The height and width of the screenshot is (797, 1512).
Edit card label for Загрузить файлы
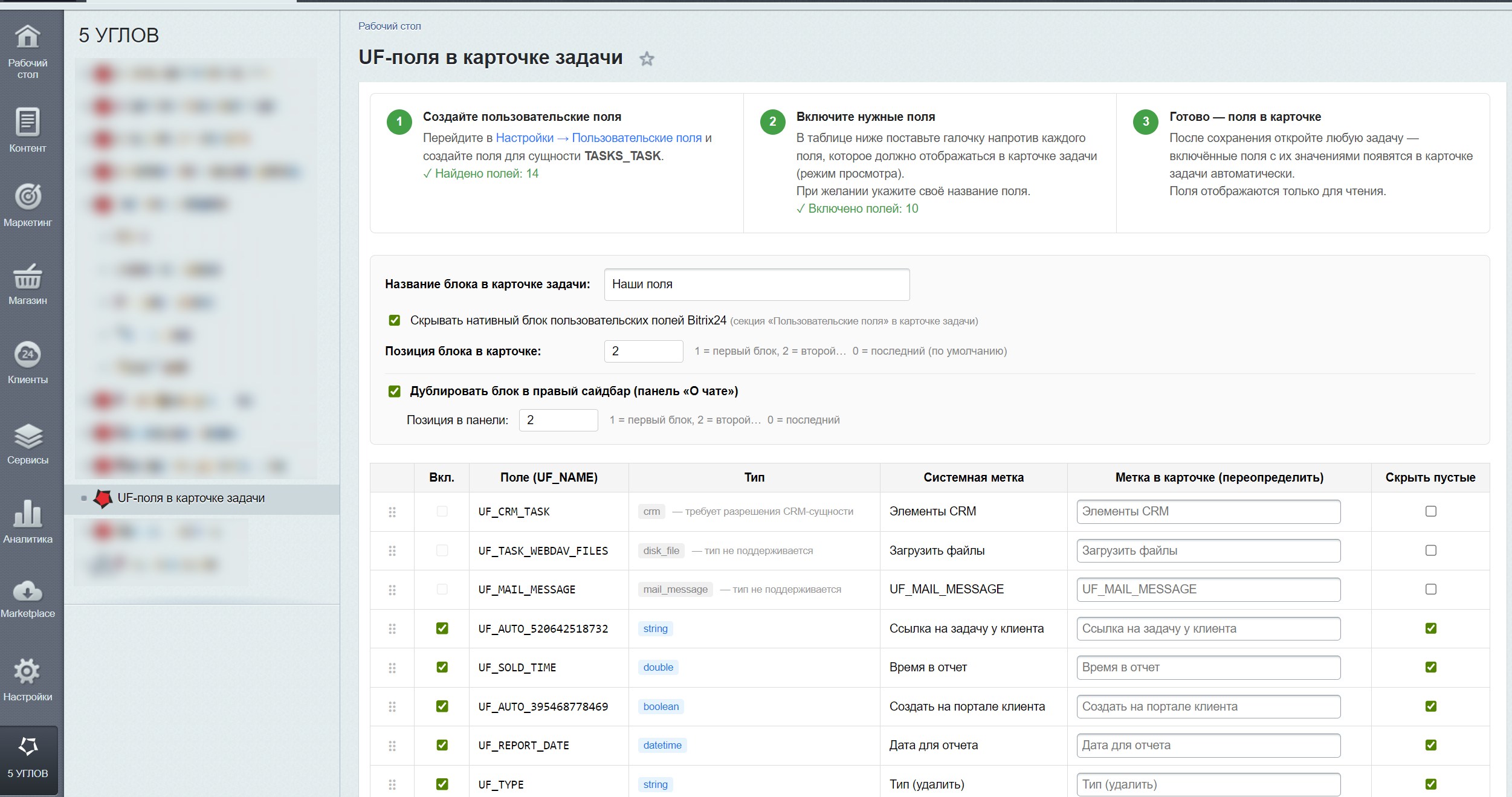(1209, 550)
